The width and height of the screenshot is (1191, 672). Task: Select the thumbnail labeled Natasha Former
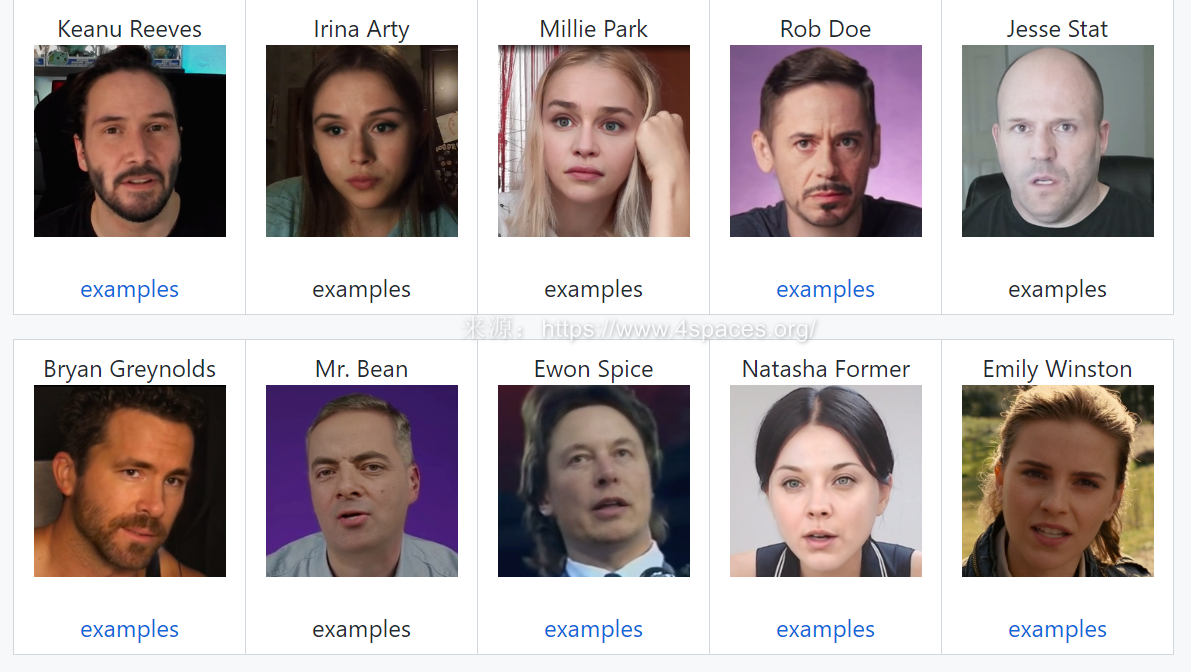coord(826,481)
